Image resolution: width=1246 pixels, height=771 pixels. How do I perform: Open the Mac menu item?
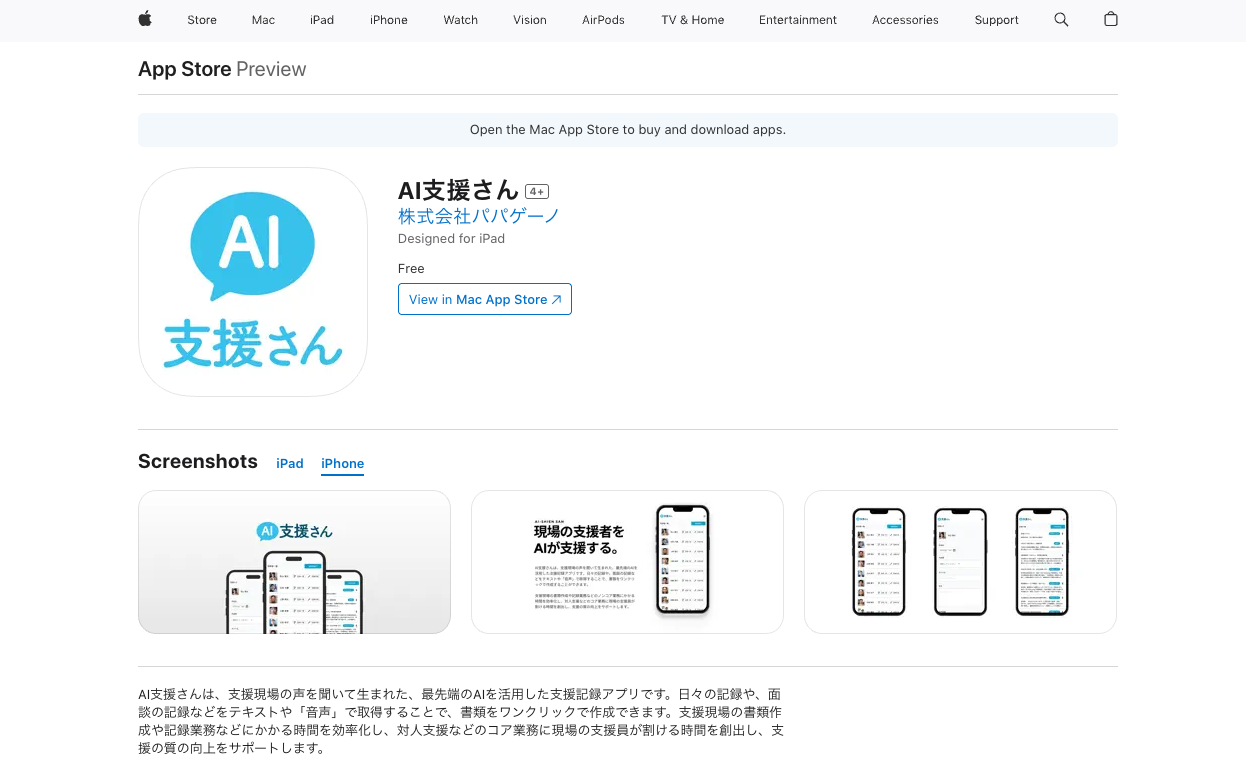click(263, 20)
